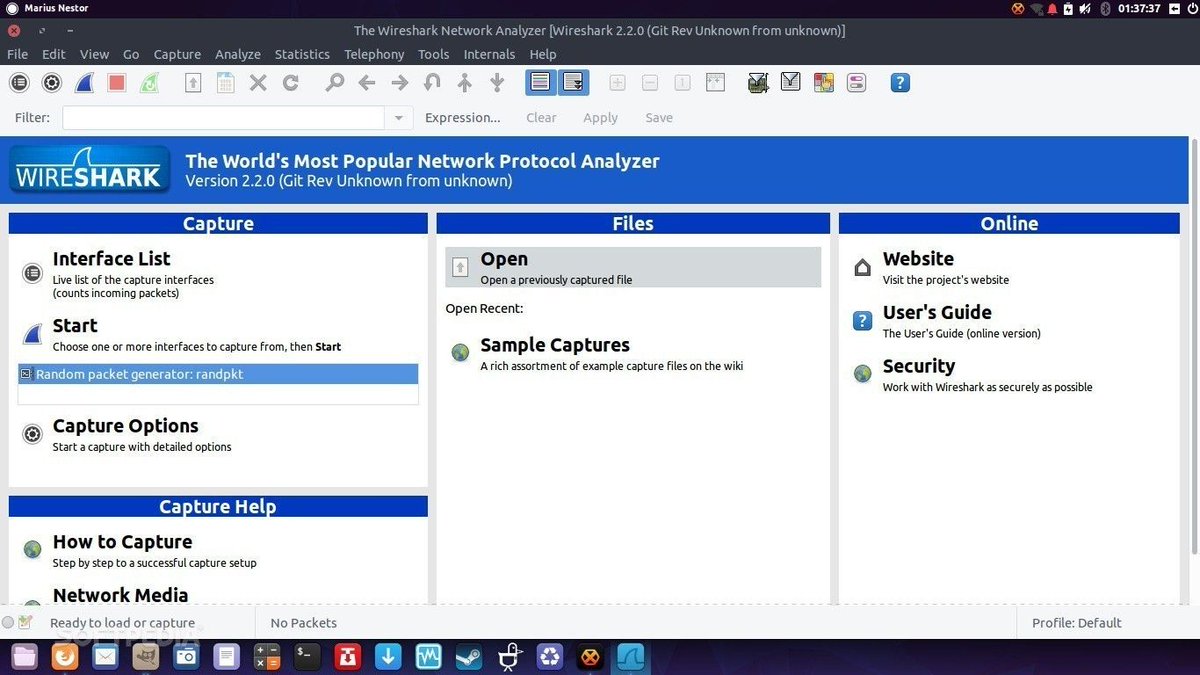Open the terminal from the dock

(x=307, y=657)
